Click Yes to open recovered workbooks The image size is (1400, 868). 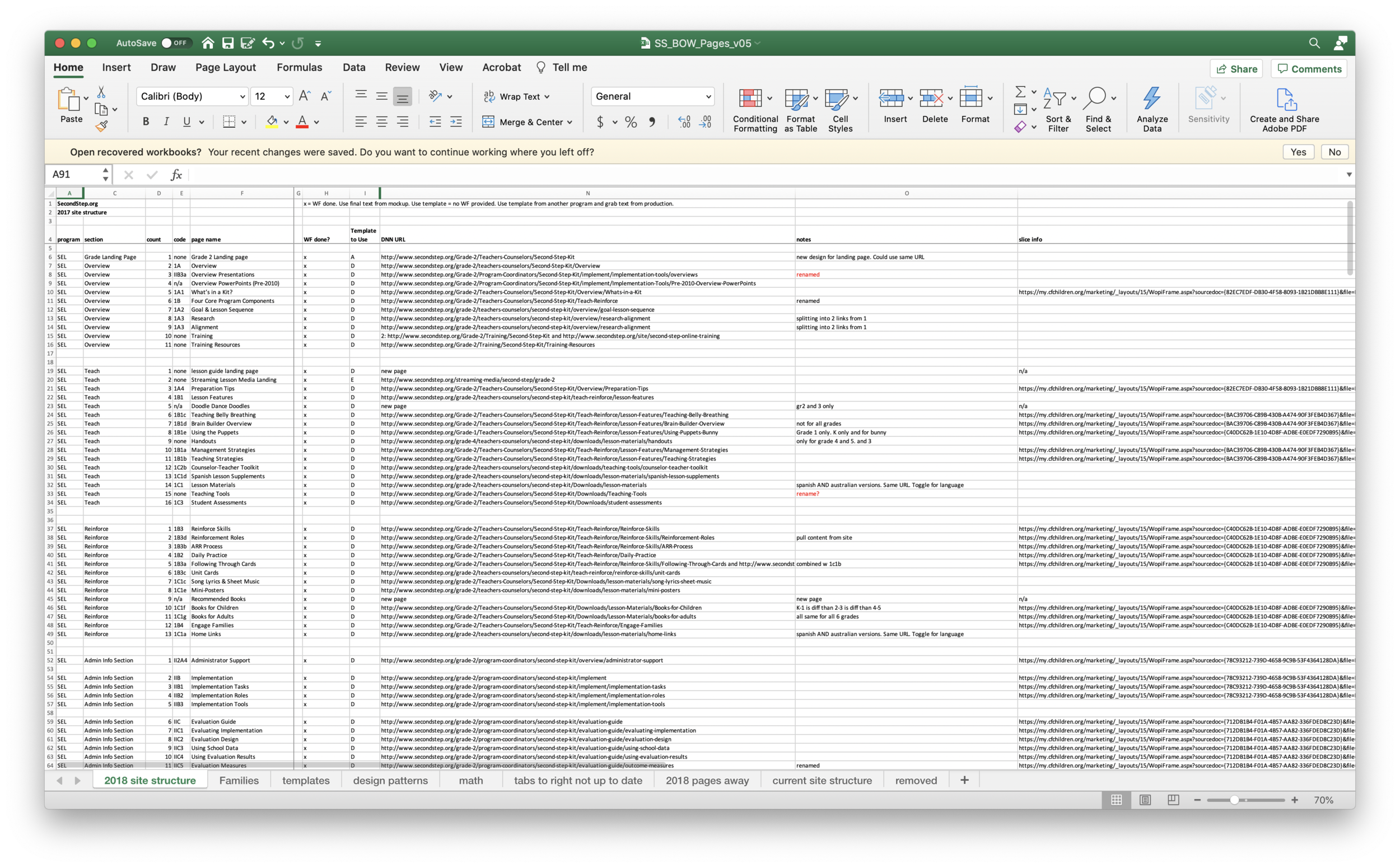(1298, 152)
